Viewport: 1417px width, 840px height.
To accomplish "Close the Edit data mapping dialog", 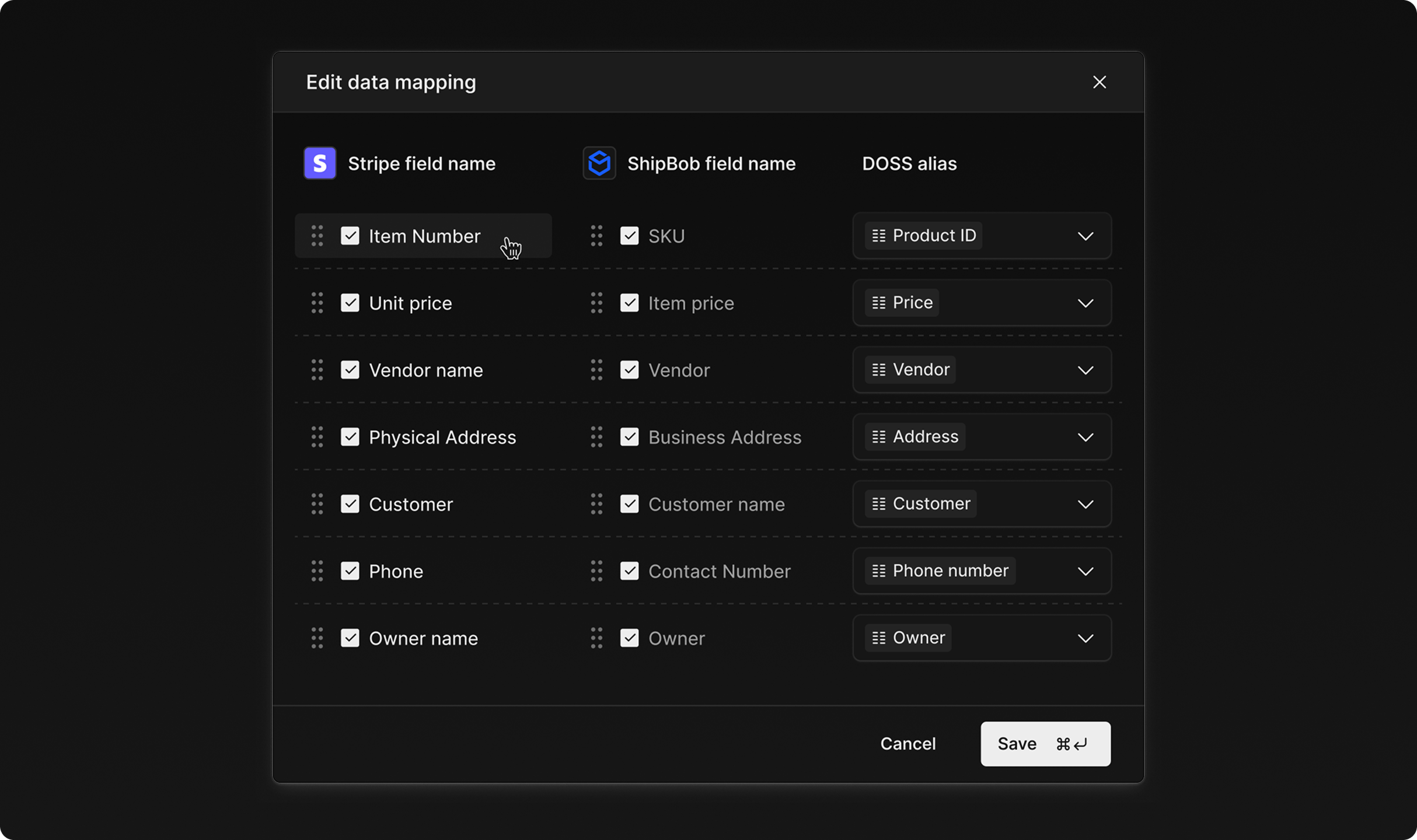I will pos(1099,82).
